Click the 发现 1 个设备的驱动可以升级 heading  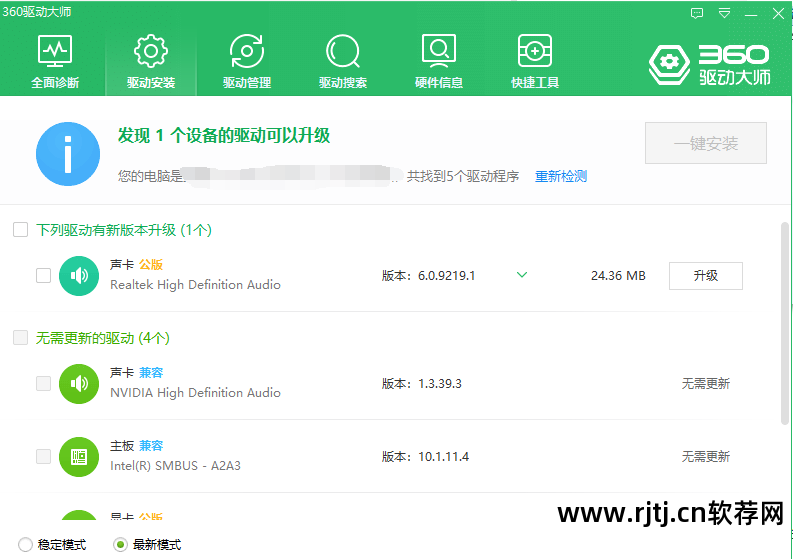click(x=224, y=136)
